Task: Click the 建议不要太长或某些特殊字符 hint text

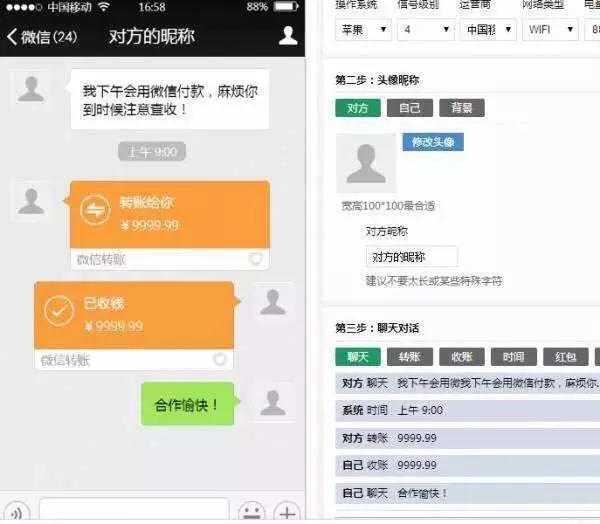Action: point(434,281)
